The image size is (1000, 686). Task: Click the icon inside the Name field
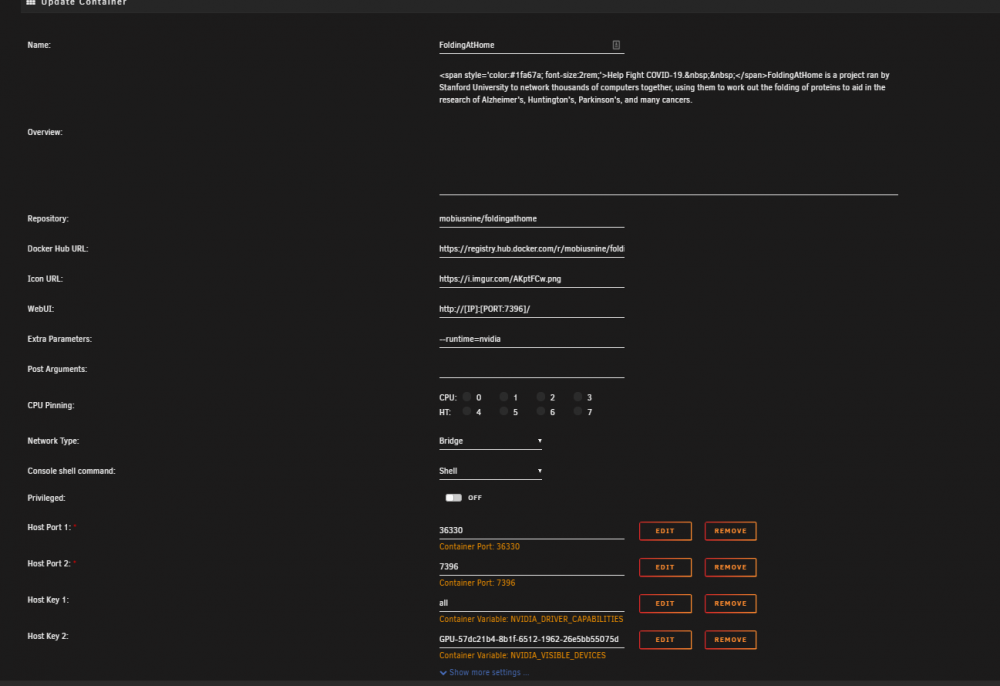(x=616, y=45)
